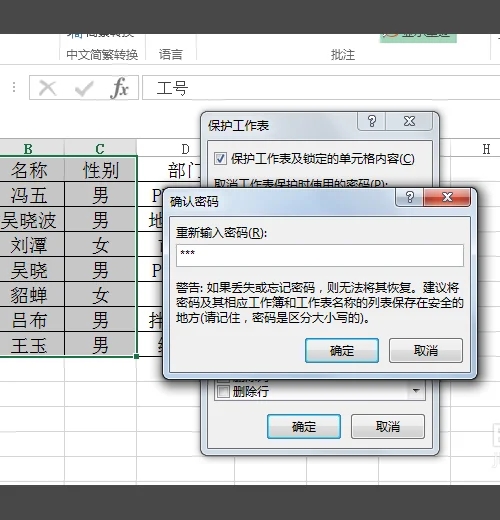The height and width of the screenshot is (520, 500).
Task: Click the 批注 ribbon group label
Action: click(x=343, y=54)
